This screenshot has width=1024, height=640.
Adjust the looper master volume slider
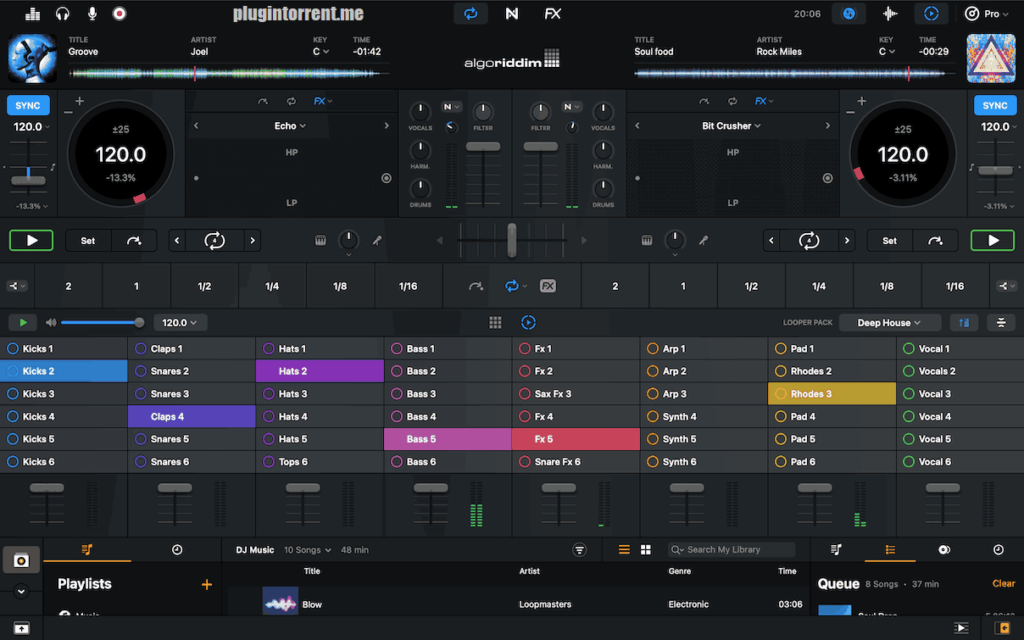[100, 323]
